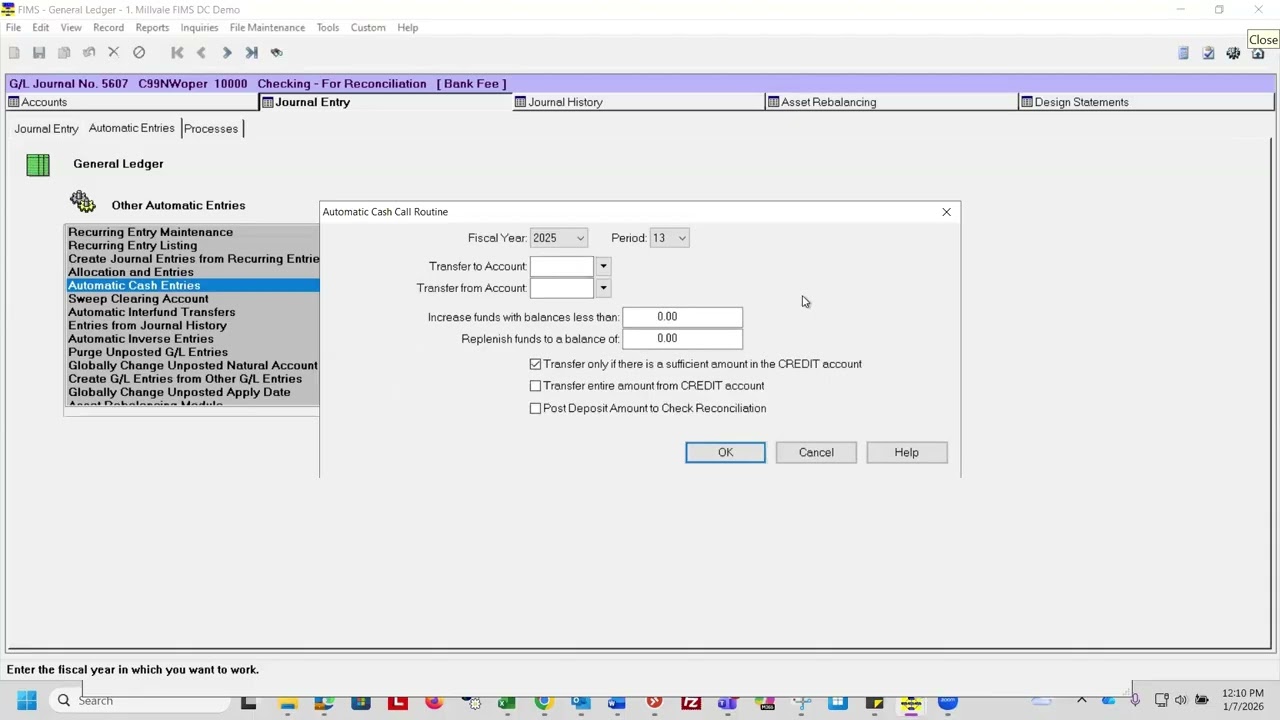Click the black gear icon at top right

point(1233,53)
